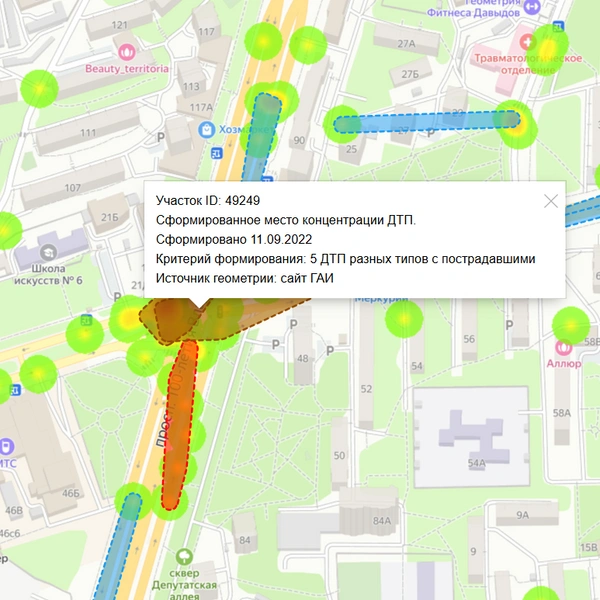The image size is (600, 600).
Task: Click the Beauty_territoria pink flower icon
Action: tap(127, 52)
